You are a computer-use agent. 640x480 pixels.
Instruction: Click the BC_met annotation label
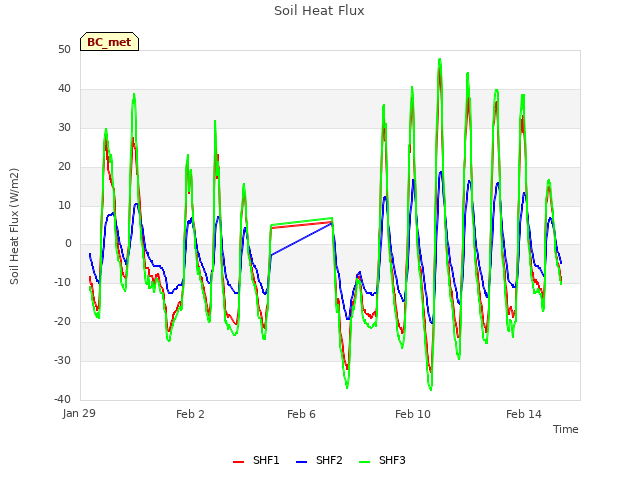pyautogui.click(x=109, y=42)
